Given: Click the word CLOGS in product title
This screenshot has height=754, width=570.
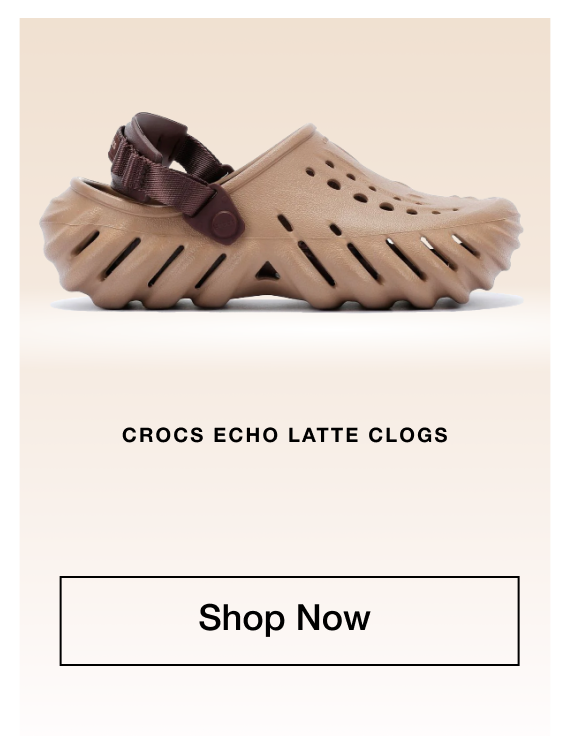Looking at the screenshot, I should coord(408,435).
